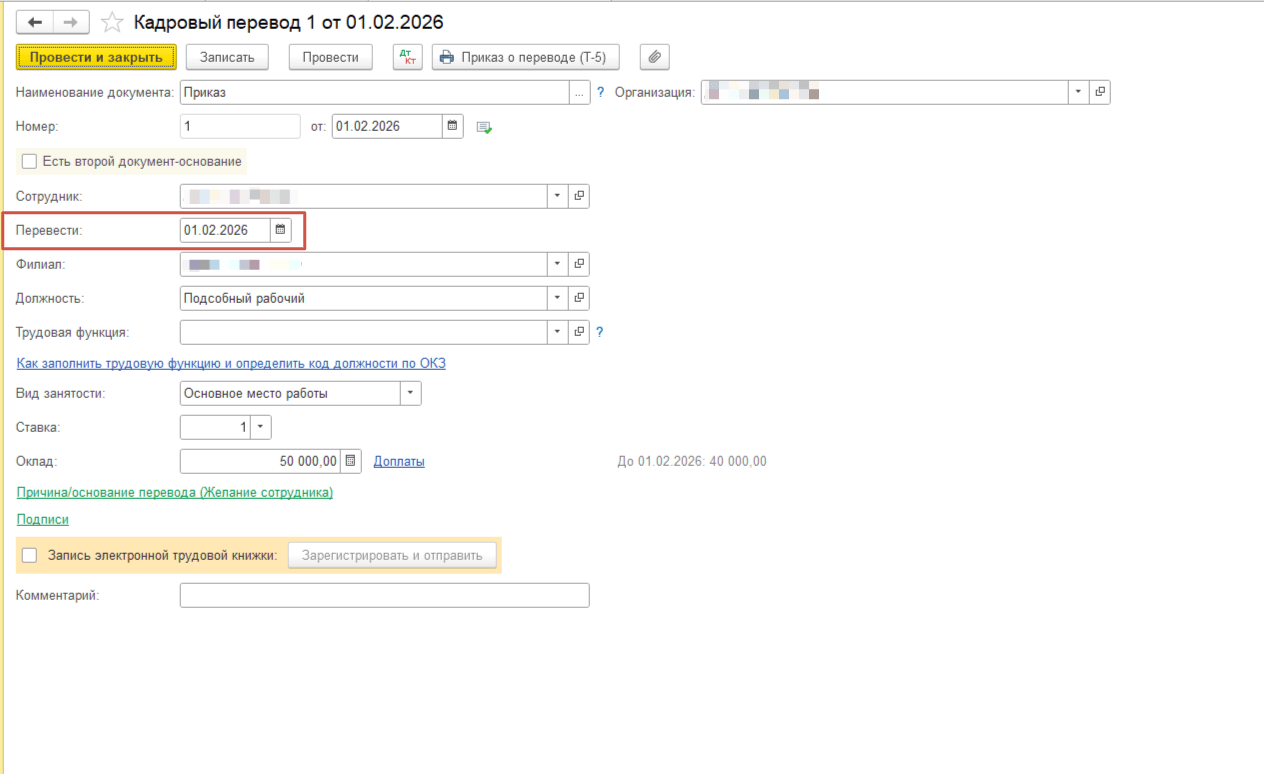Open Сотрудник record via open button
Screen dimensions: 1264x774
click(x=579, y=196)
